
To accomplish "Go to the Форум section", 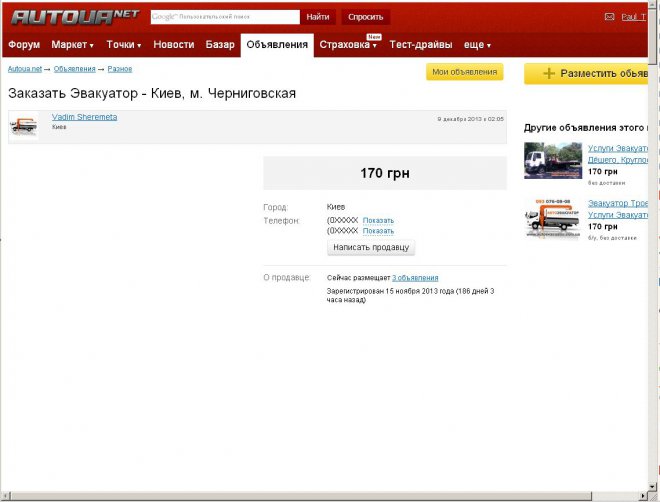I will coord(24,45).
